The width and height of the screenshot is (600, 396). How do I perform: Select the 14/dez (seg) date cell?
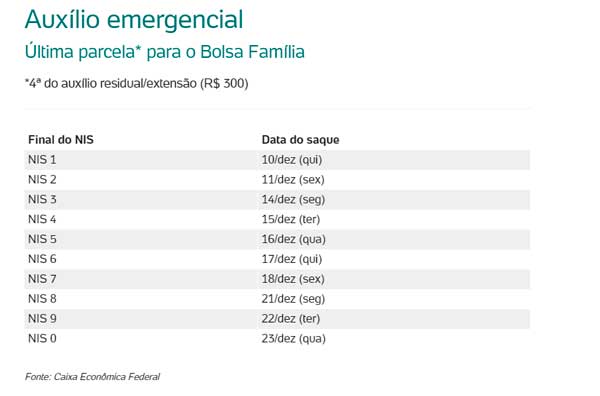tap(293, 200)
